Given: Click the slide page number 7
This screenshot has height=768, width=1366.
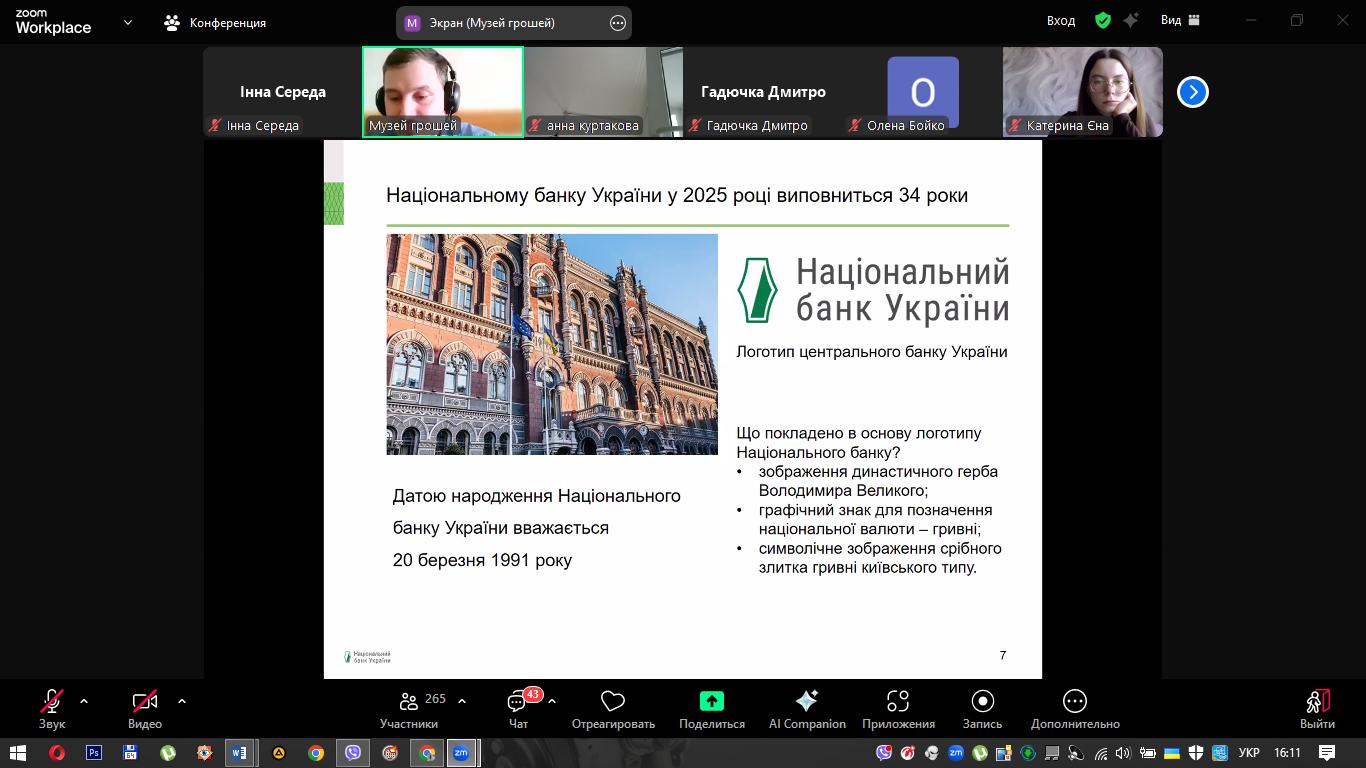Looking at the screenshot, I should click(x=1003, y=655).
